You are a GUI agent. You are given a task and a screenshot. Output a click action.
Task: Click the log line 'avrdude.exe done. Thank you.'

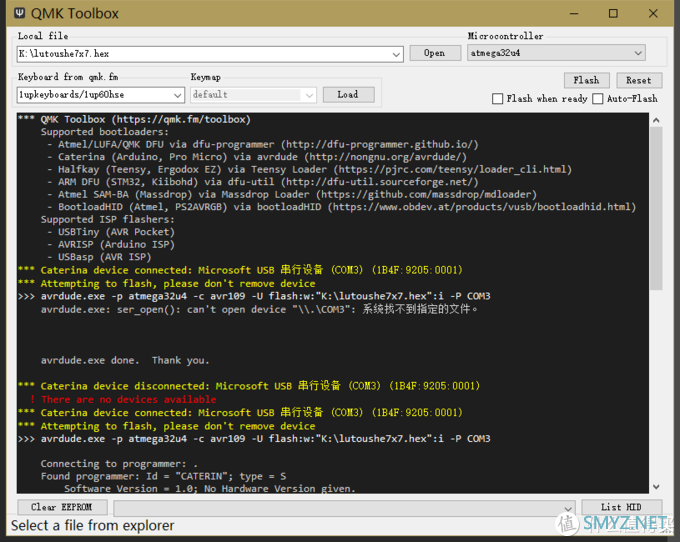coord(125,360)
